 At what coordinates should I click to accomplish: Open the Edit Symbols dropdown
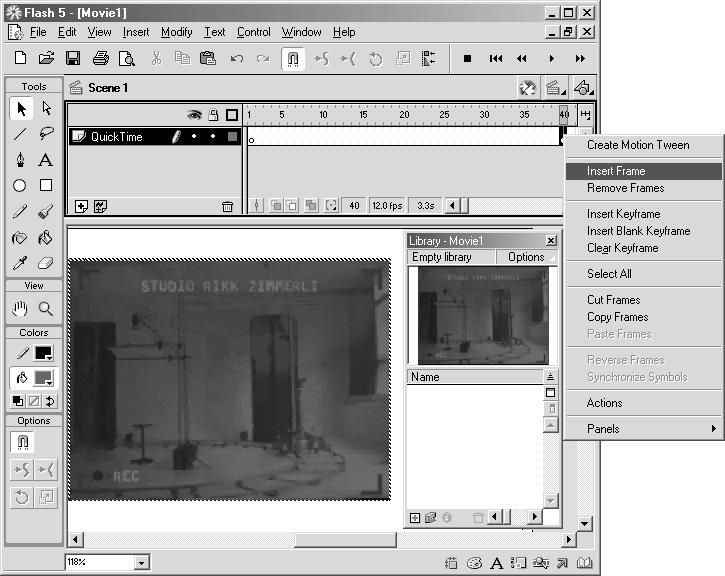coord(584,88)
